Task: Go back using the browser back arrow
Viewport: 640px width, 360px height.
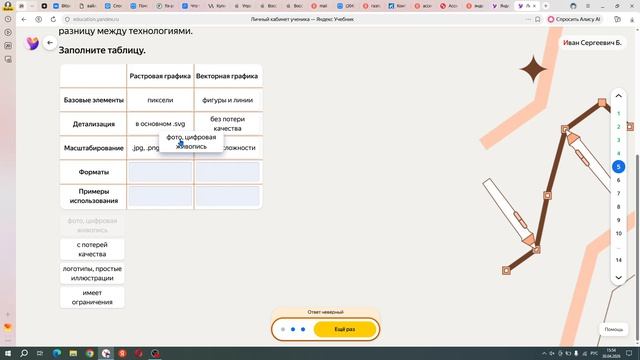Action: [x=24, y=19]
